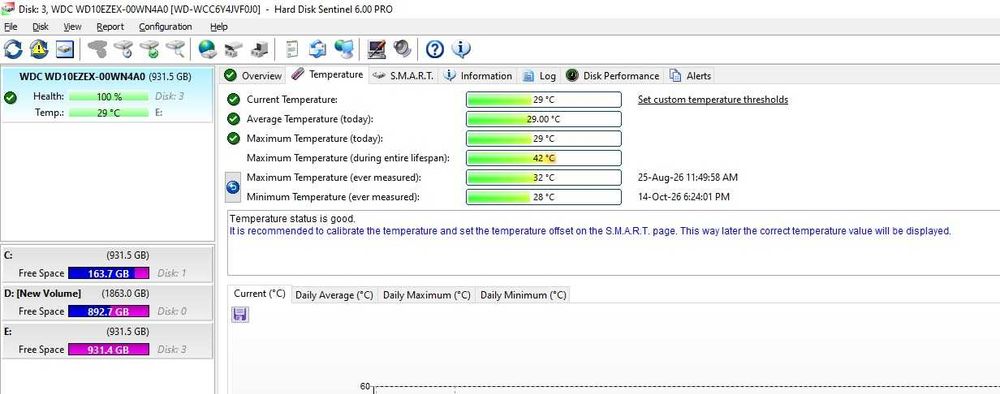1000x394 pixels.
Task: Switch to the Overview tab
Action: [x=253, y=76]
